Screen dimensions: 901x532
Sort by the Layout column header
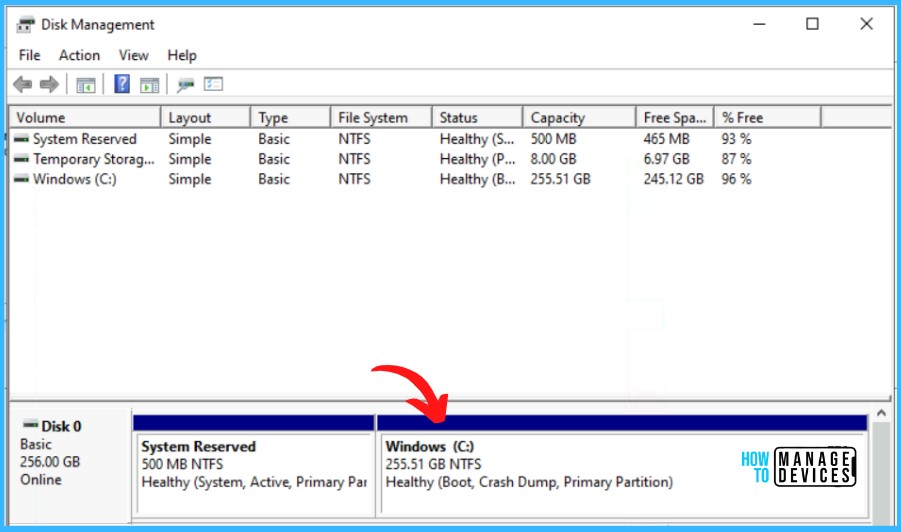[205, 117]
